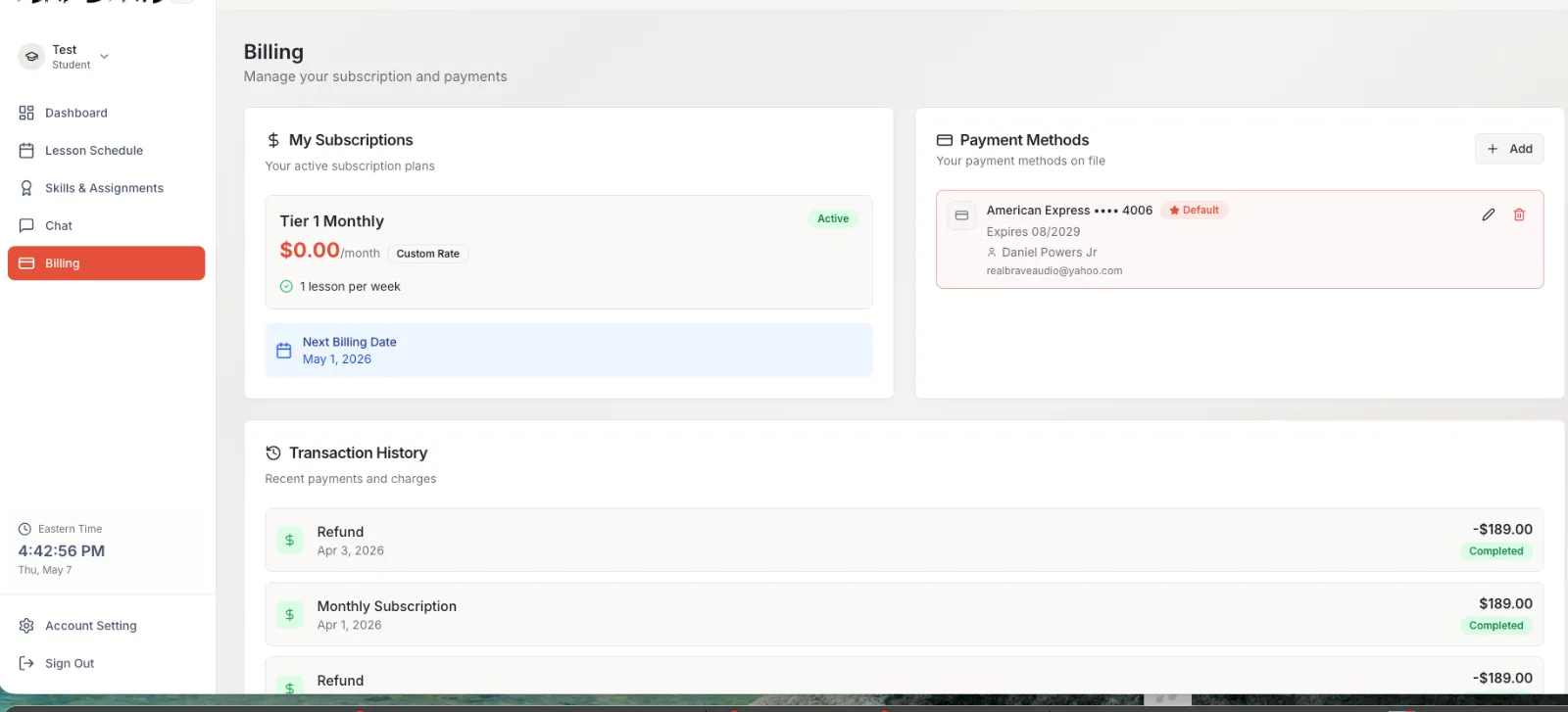Click the Payment Methods header card icon
The image size is (1568, 712).
click(945, 140)
